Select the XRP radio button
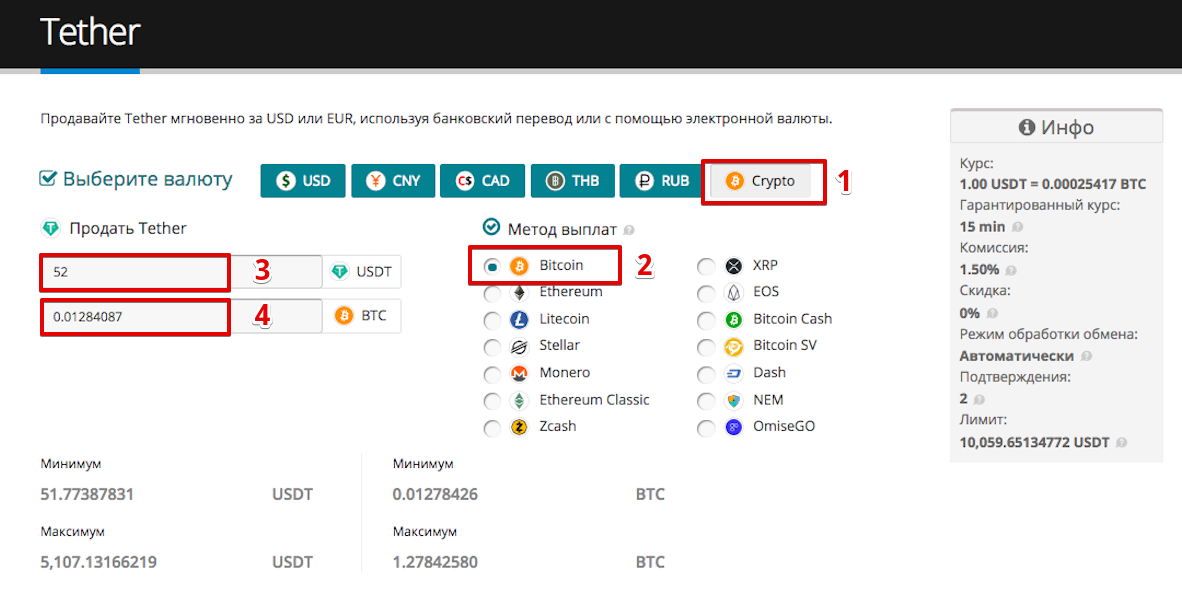This screenshot has width=1182, height=590. (x=706, y=267)
